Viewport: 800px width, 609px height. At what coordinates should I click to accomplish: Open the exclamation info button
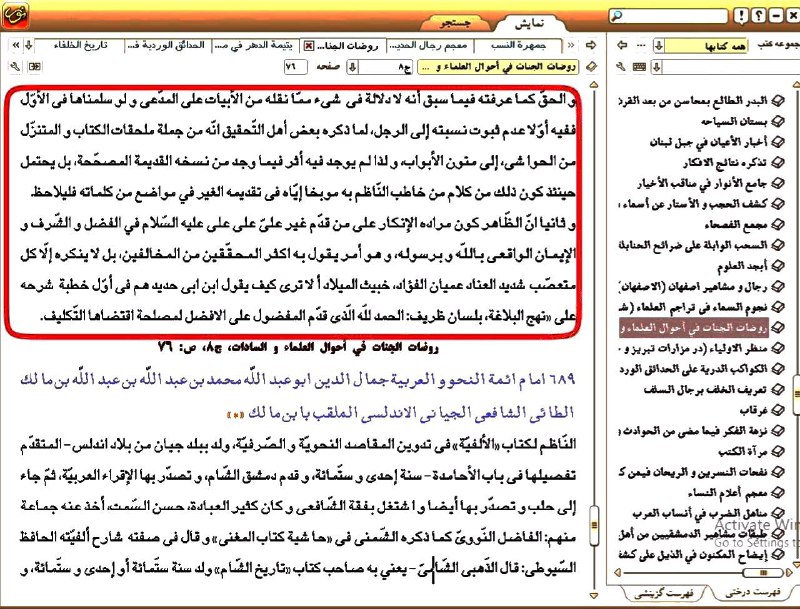point(742,16)
